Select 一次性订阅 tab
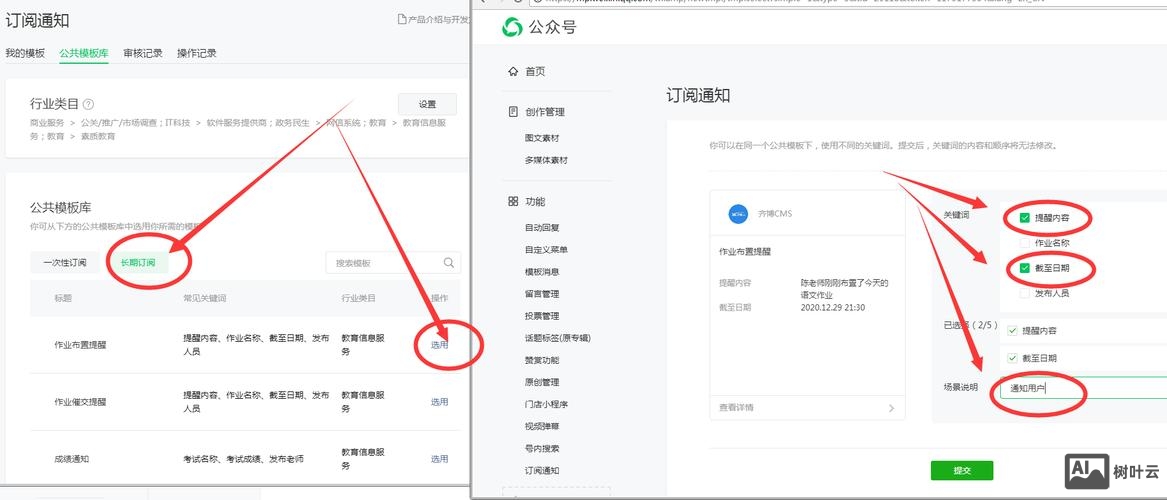Viewport: 1167px width, 500px height. coord(65,263)
